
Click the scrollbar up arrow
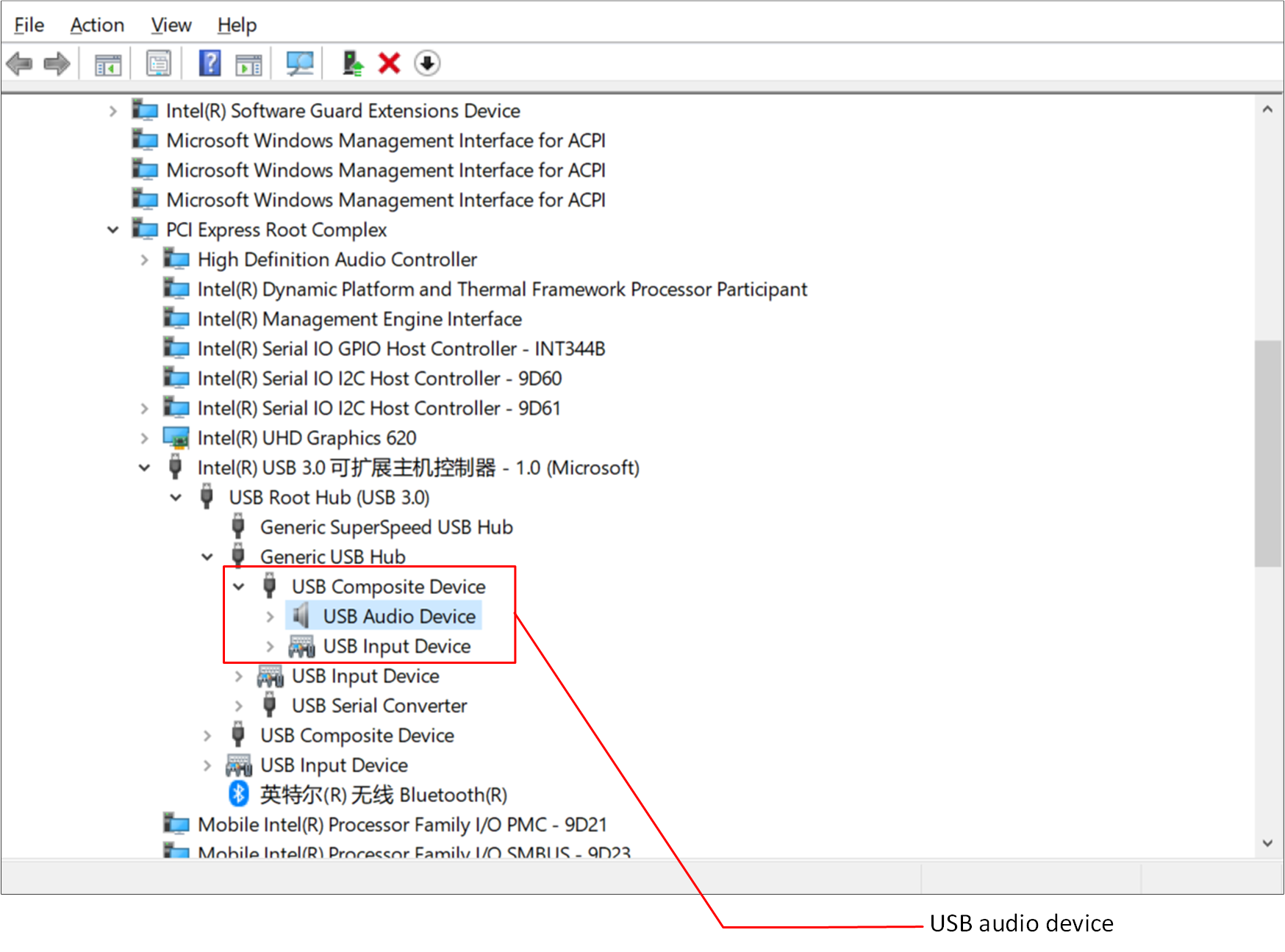pyautogui.click(x=1267, y=109)
